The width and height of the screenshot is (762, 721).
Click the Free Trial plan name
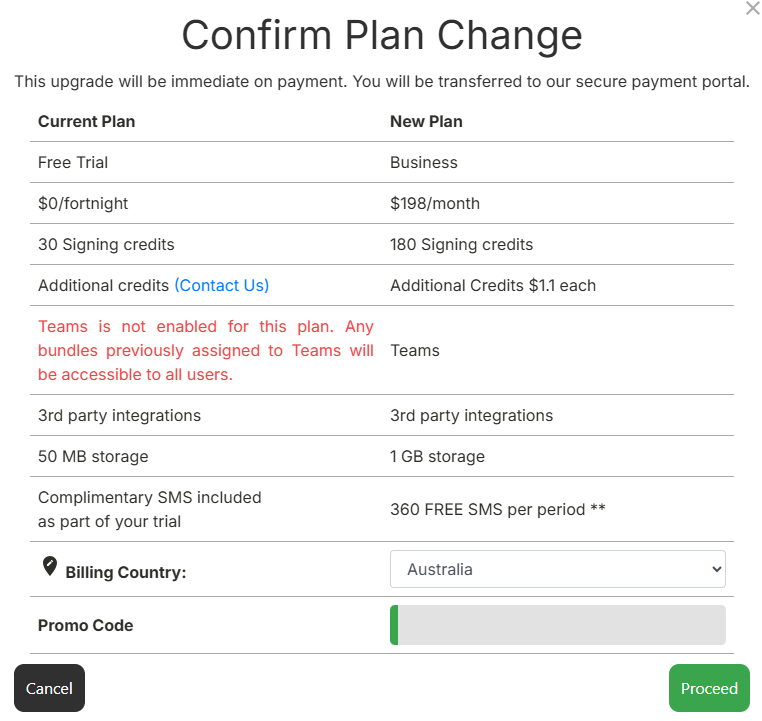(x=73, y=162)
